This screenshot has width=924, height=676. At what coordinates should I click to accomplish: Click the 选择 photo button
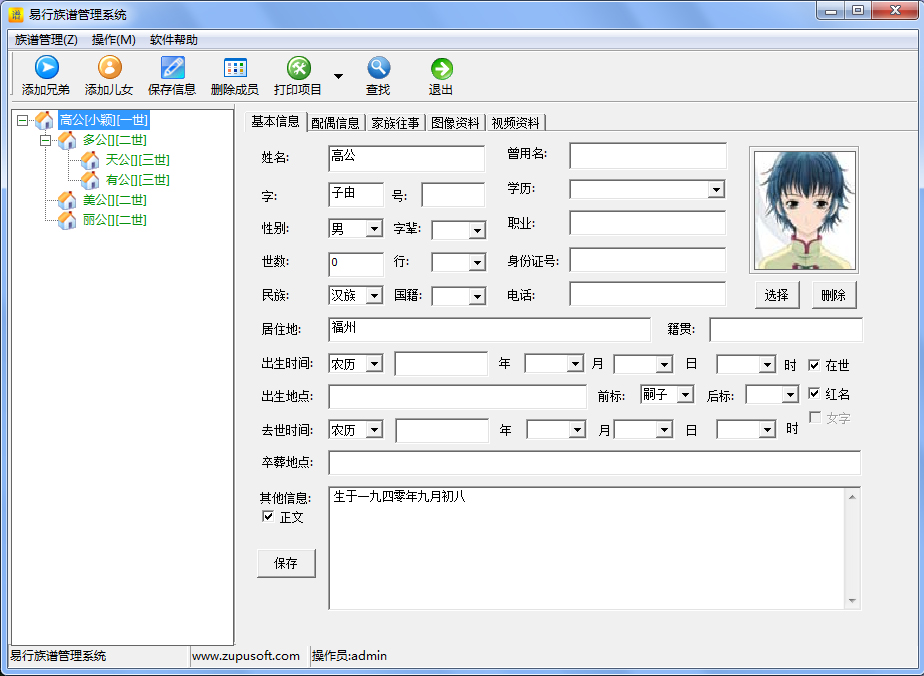click(776, 295)
